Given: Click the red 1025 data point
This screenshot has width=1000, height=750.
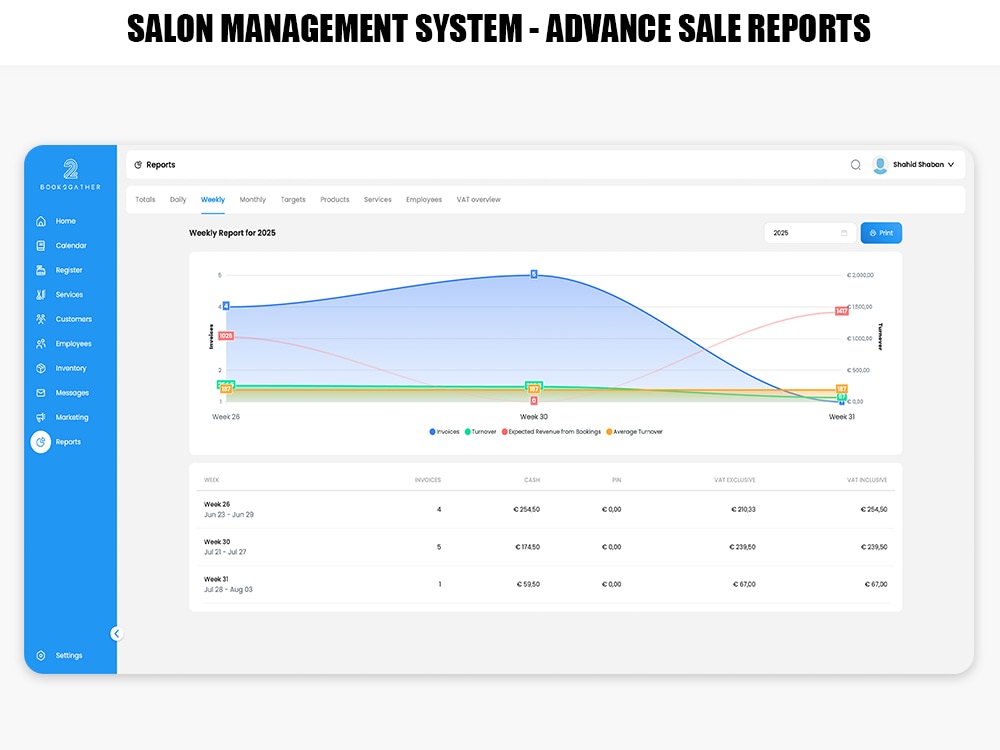Looking at the screenshot, I should (226, 335).
